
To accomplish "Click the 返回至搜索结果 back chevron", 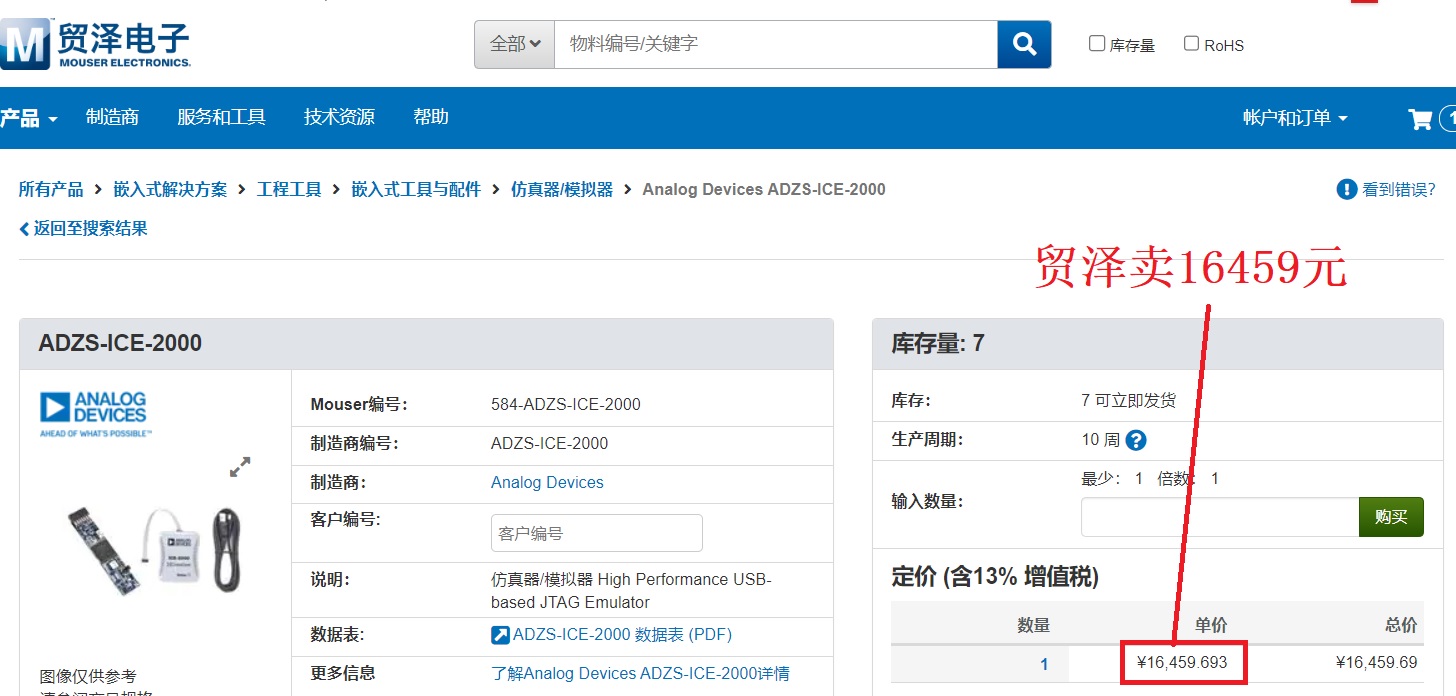I will [x=24, y=229].
